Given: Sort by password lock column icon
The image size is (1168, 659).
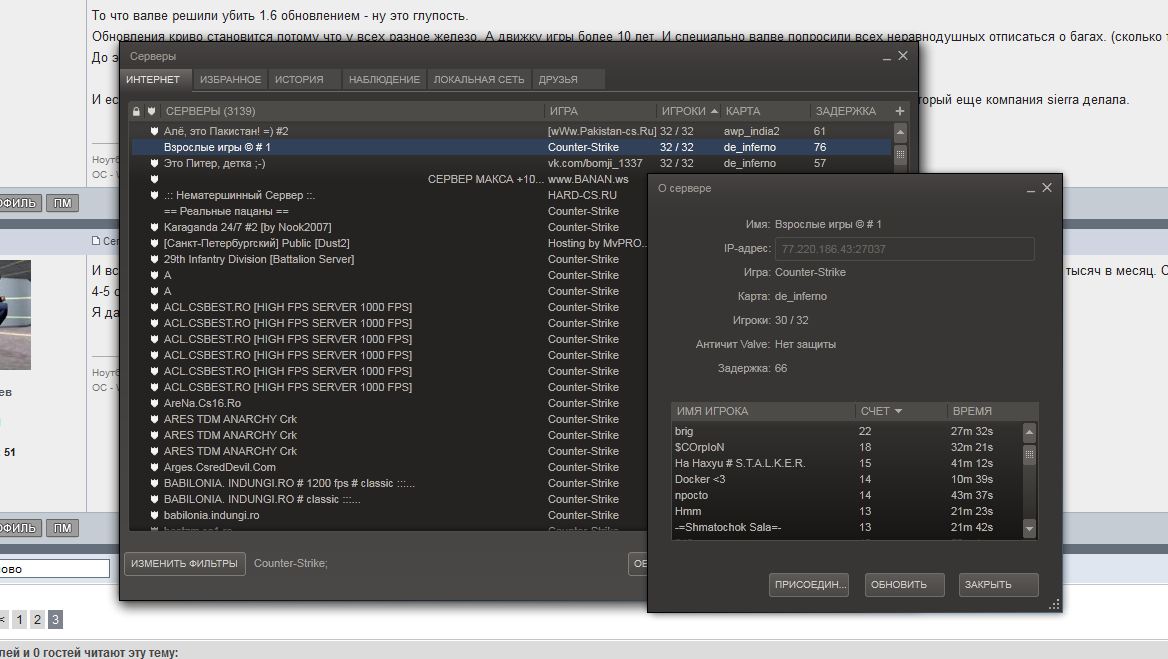Looking at the screenshot, I should point(136,111).
